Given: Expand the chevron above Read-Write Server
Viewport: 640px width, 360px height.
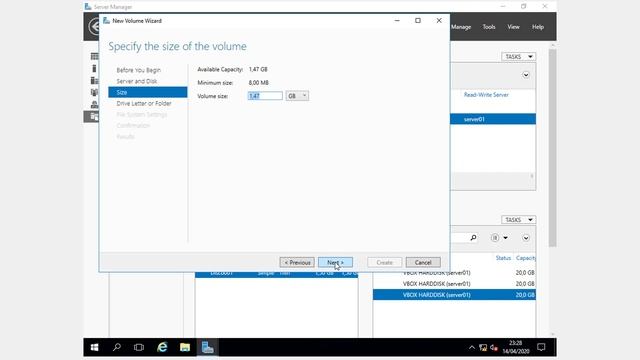Looking at the screenshot, I should click(526, 75).
